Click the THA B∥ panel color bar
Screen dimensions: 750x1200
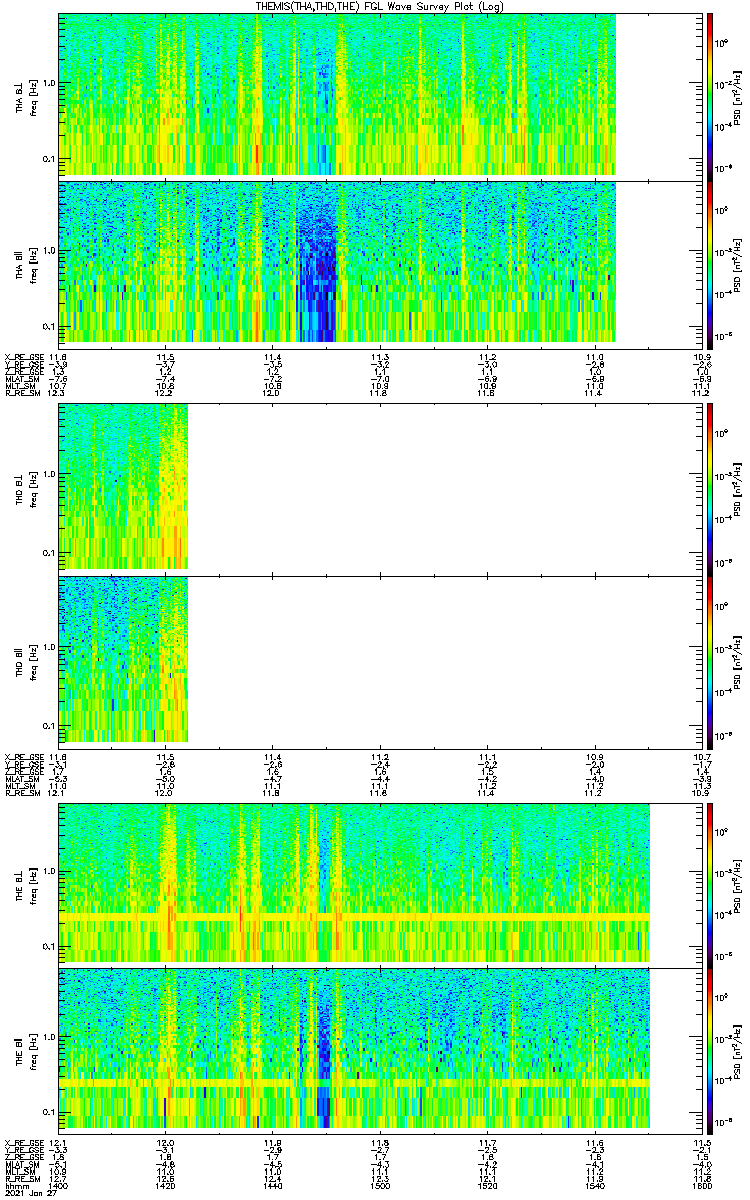710,264
